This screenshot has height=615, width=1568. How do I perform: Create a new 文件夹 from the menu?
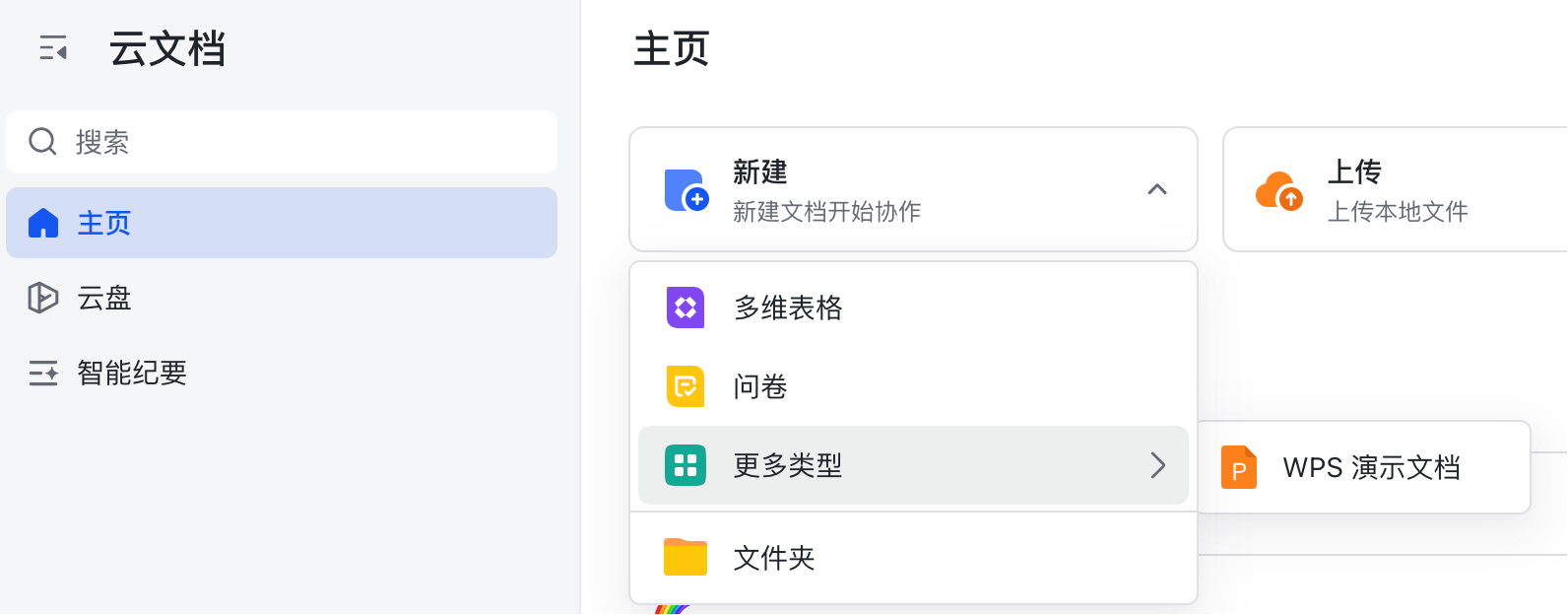[x=774, y=558]
